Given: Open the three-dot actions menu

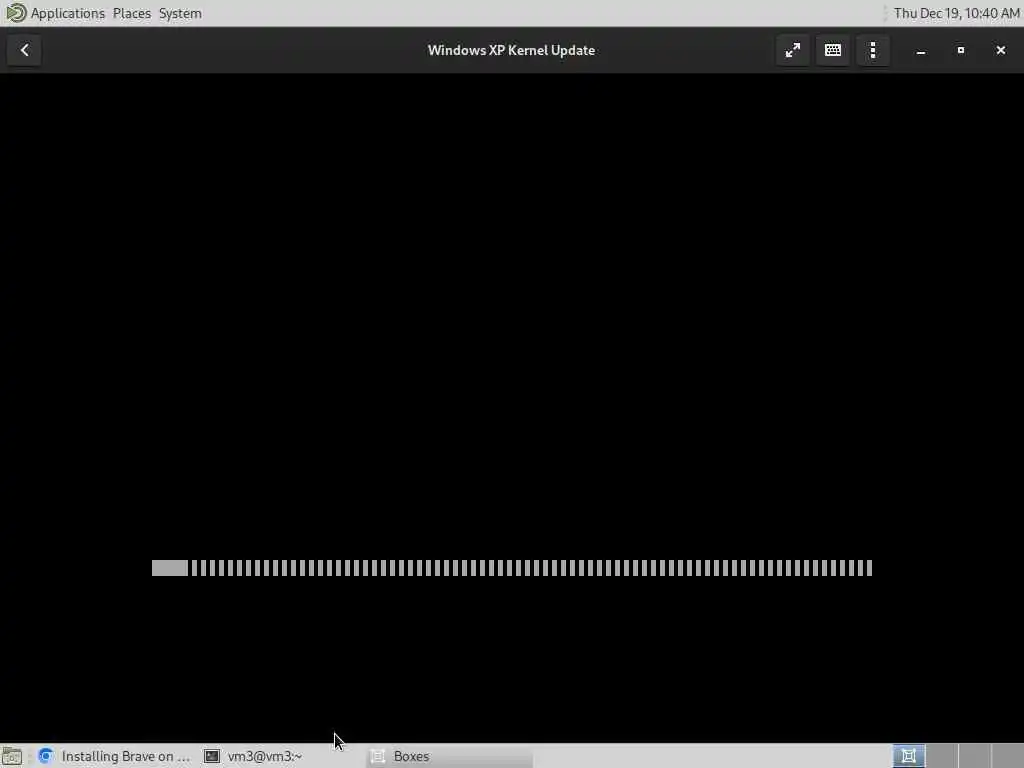Looking at the screenshot, I should (873, 50).
